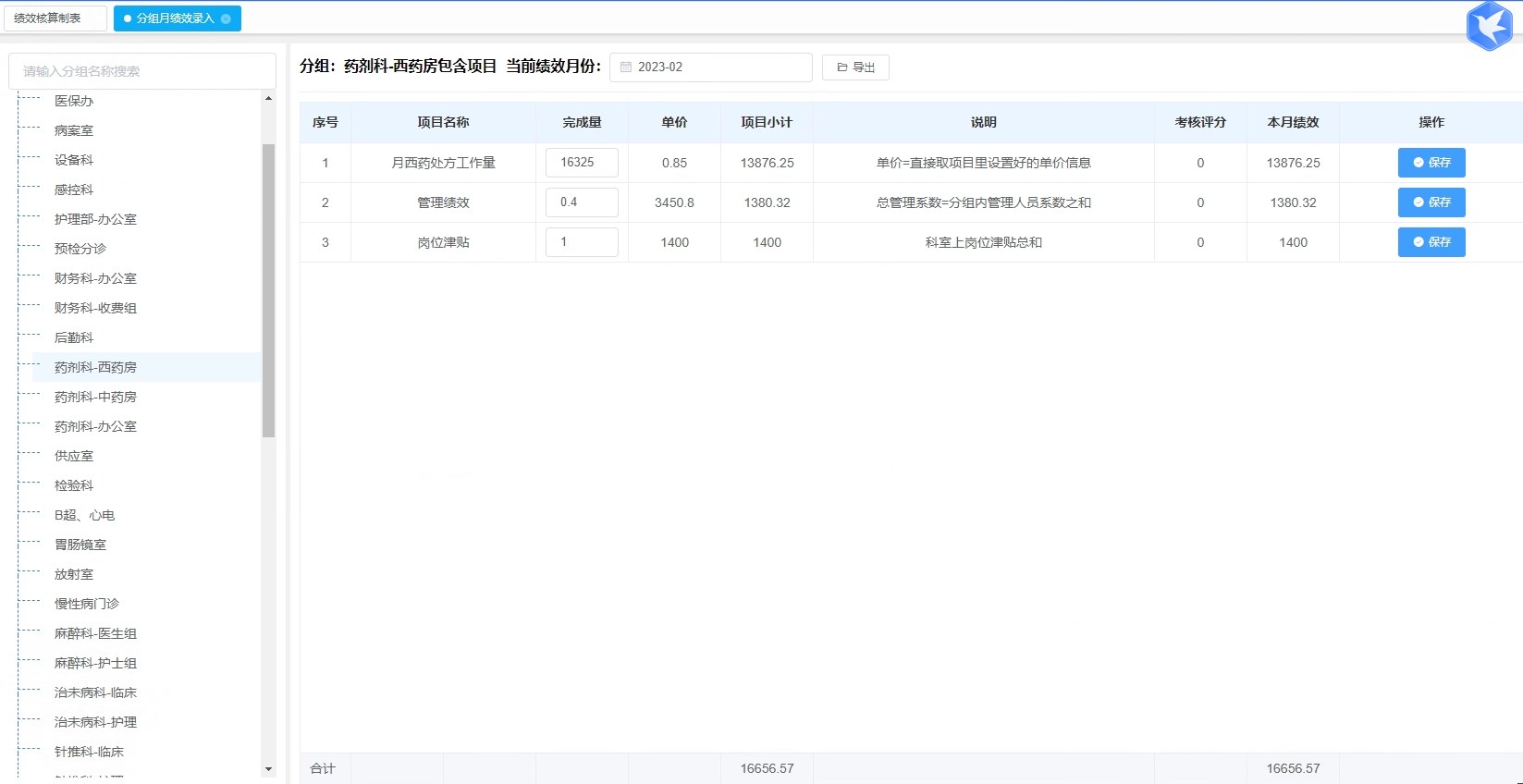Edit completion amount 0.4 field
The image size is (1523, 784).
pyautogui.click(x=582, y=202)
